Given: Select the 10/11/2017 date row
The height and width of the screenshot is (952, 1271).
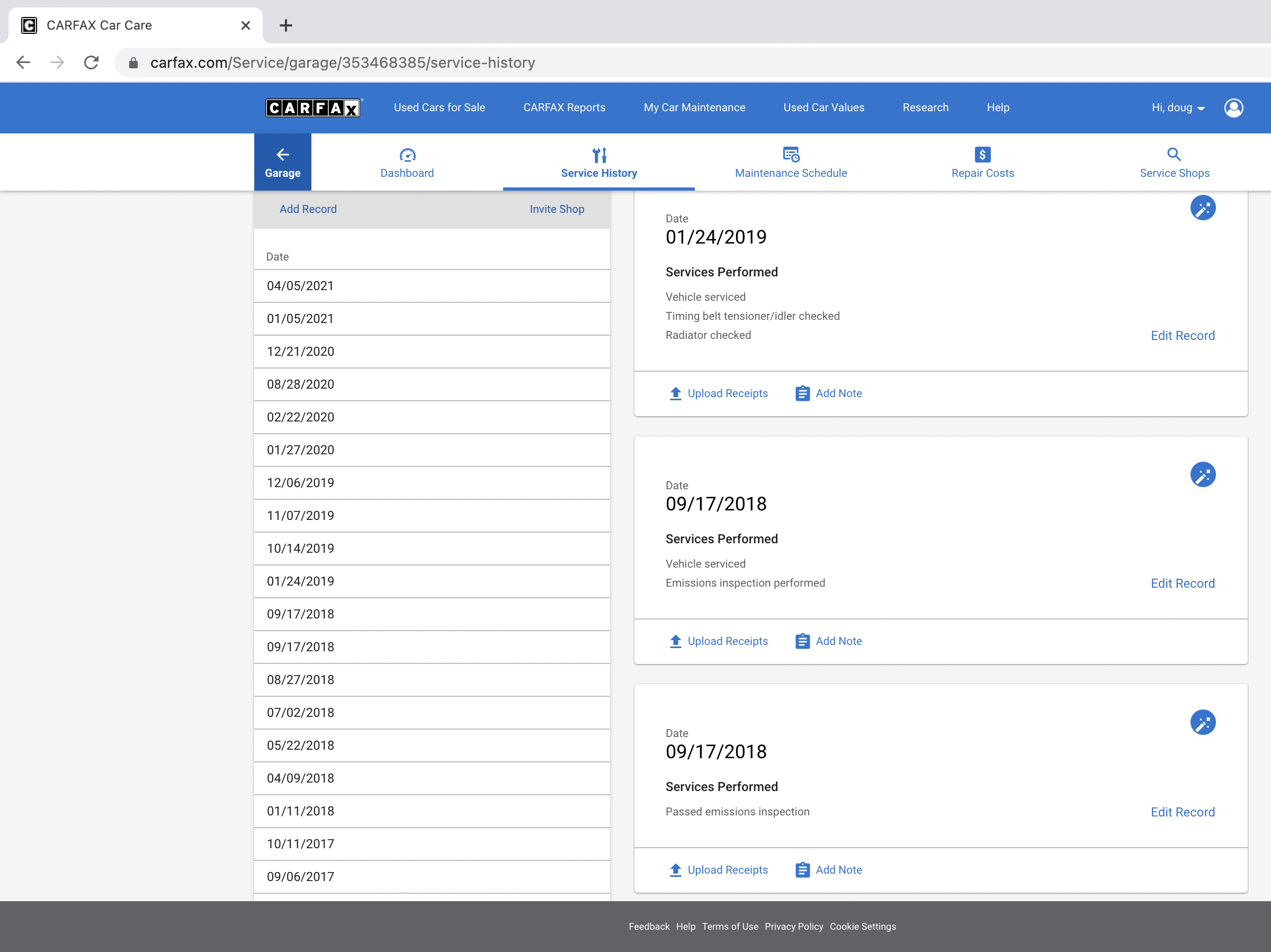Looking at the screenshot, I should pyautogui.click(x=432, y=844).
